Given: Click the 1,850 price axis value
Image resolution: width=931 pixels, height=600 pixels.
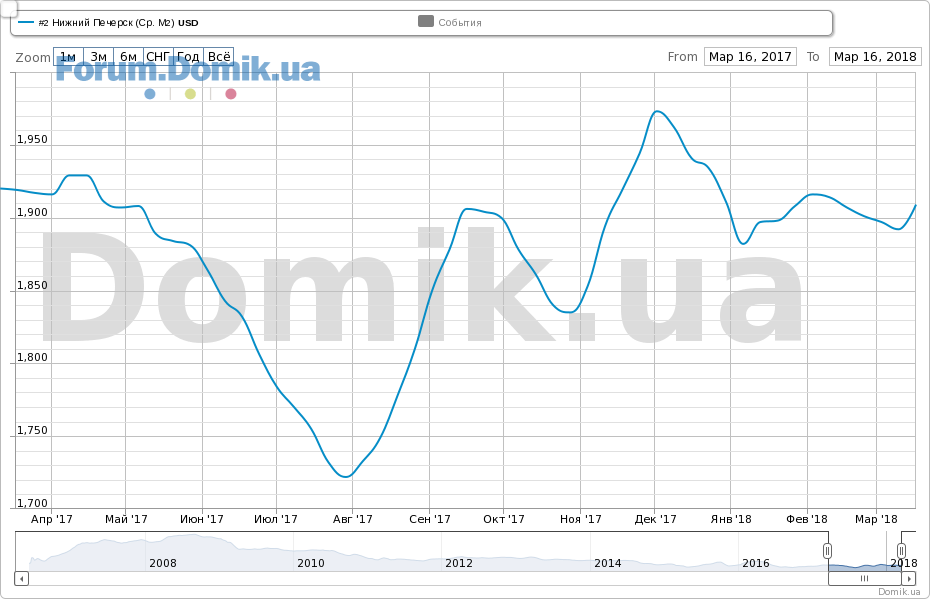Looking at the screenshot, I should point(32,285).
